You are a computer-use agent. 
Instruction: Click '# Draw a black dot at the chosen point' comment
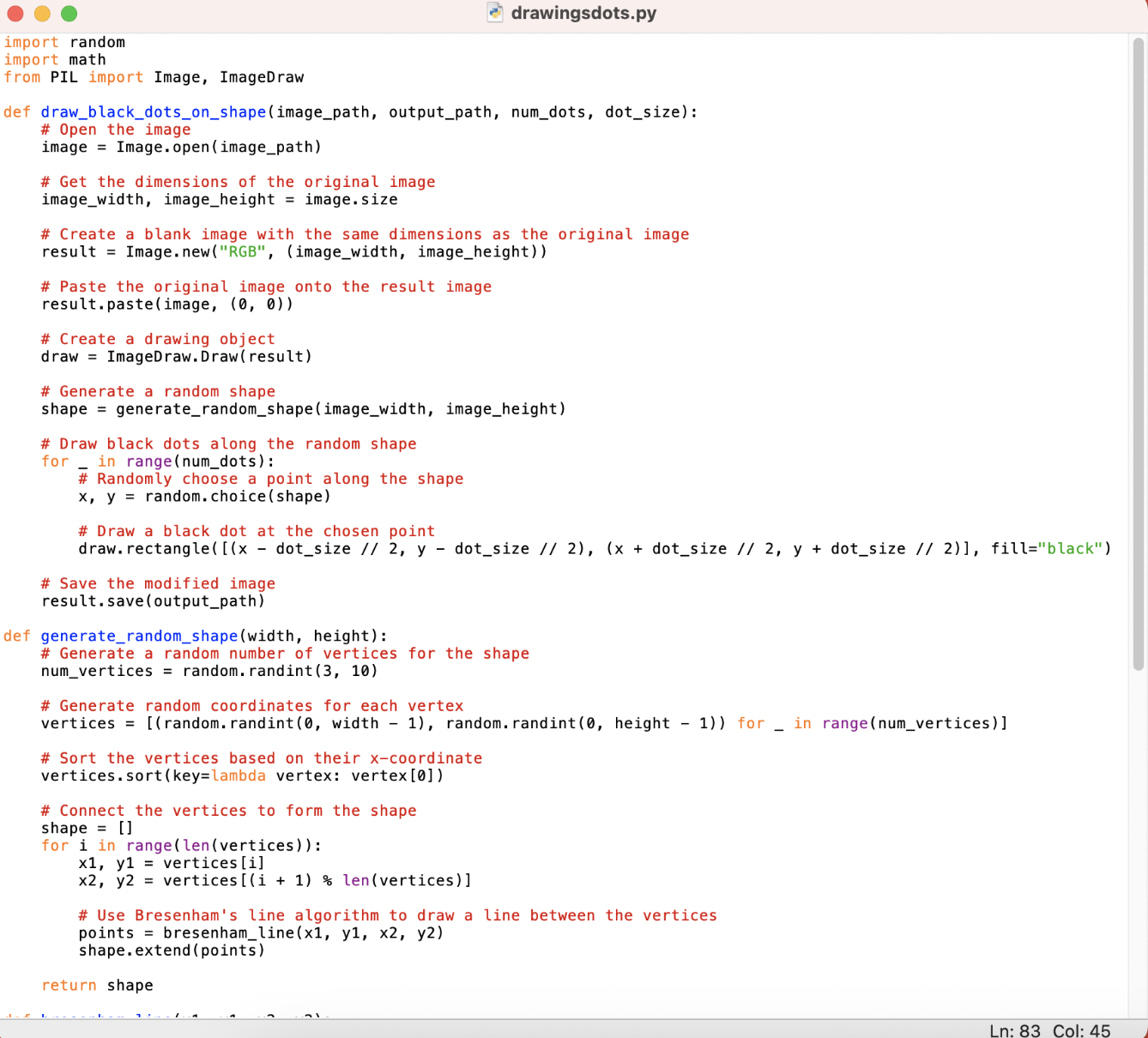pyautogui.click(x=257, y=531)
